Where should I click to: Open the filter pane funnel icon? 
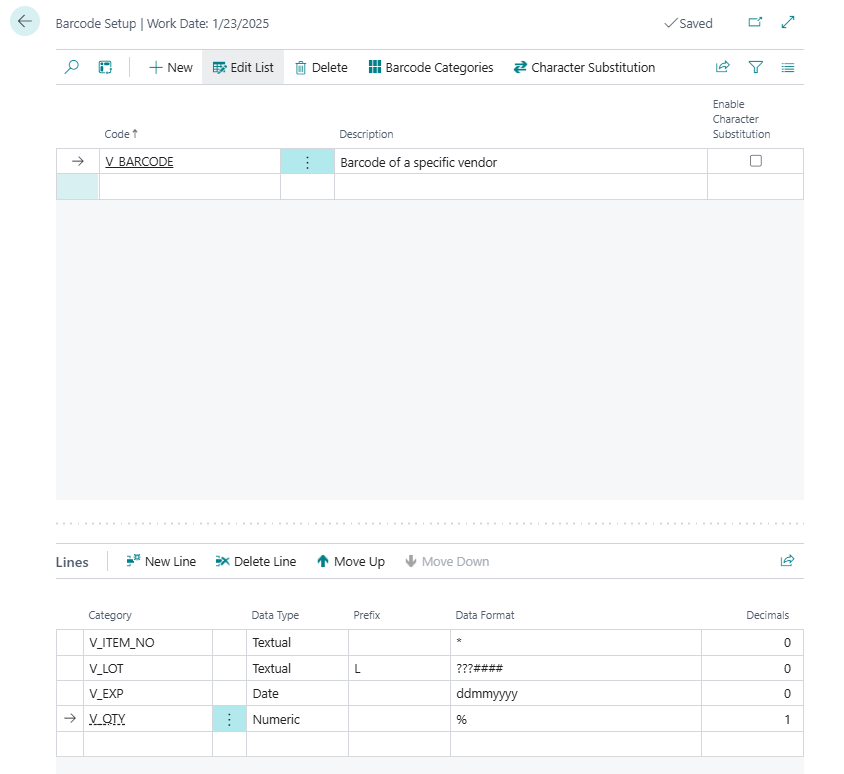pos(756,67)
